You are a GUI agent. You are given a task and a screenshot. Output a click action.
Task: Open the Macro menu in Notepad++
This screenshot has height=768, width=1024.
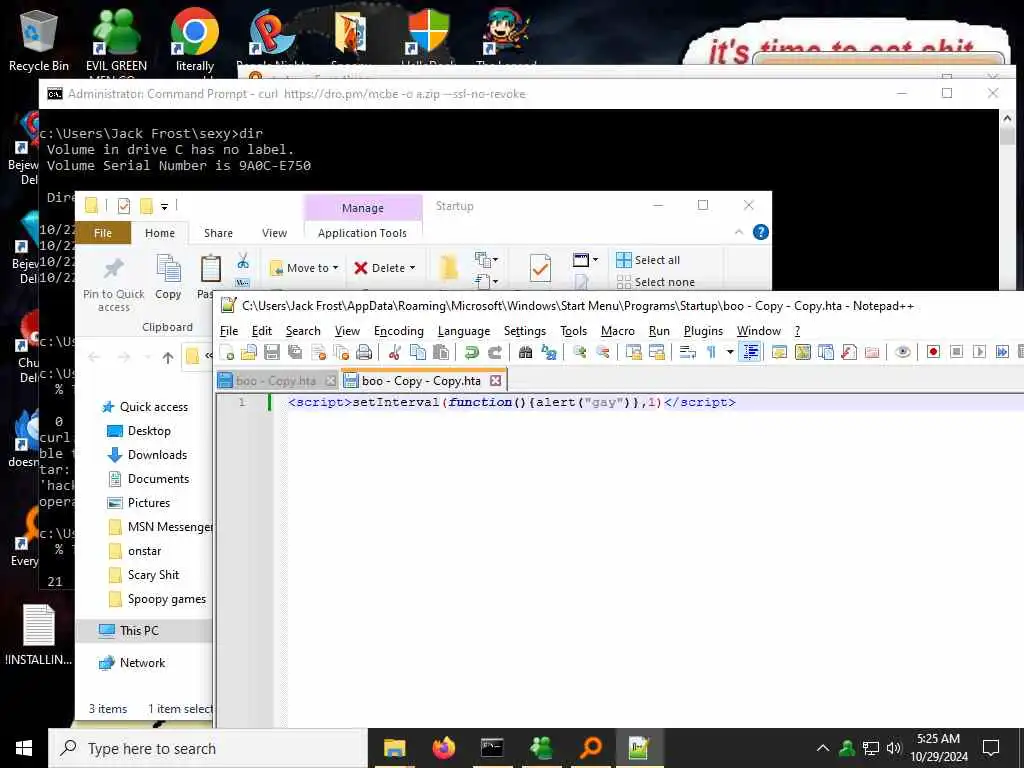tap(617, 331)
